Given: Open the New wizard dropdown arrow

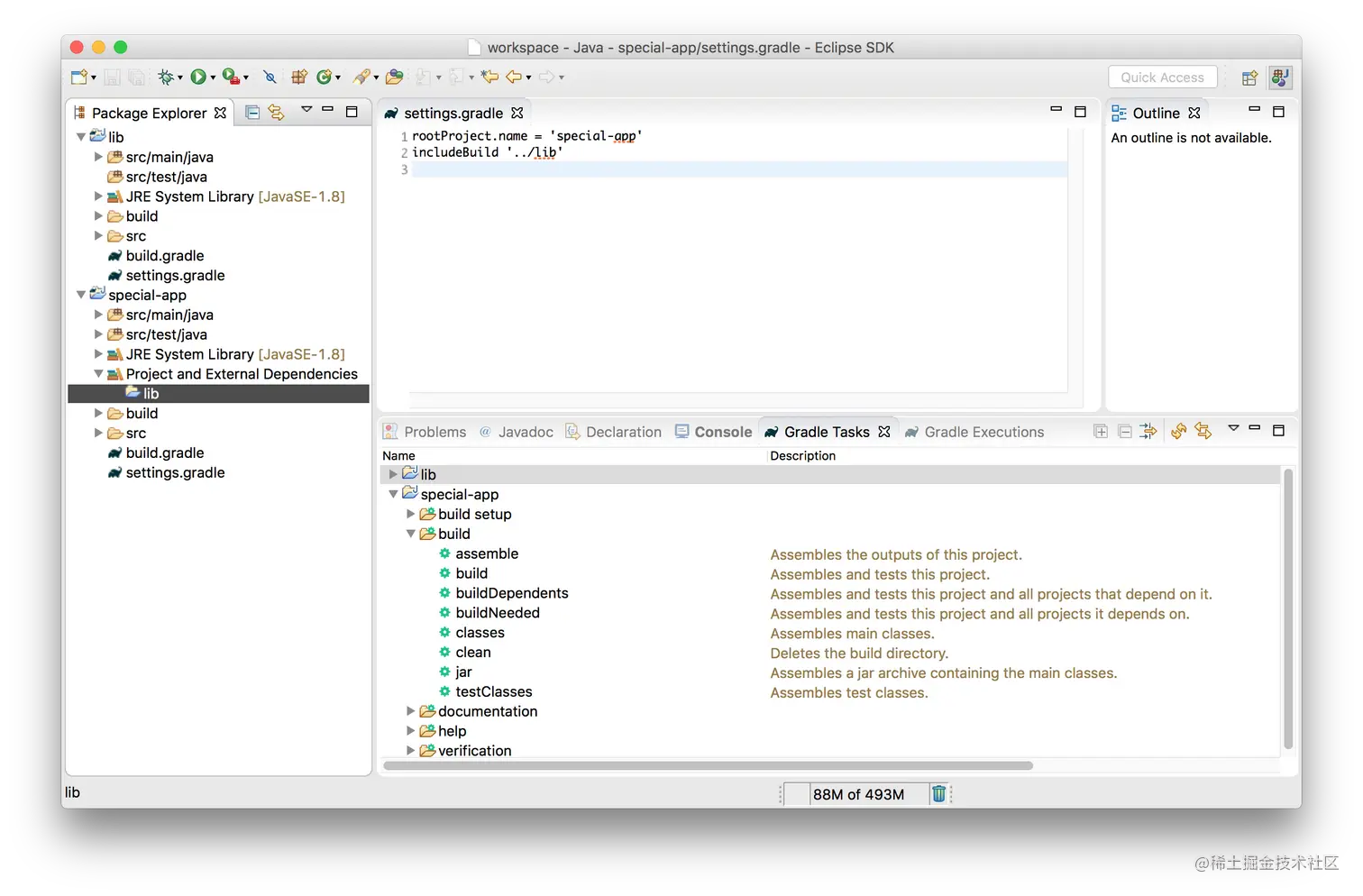Looking at the screenshot, I should [x=93, y=78].
